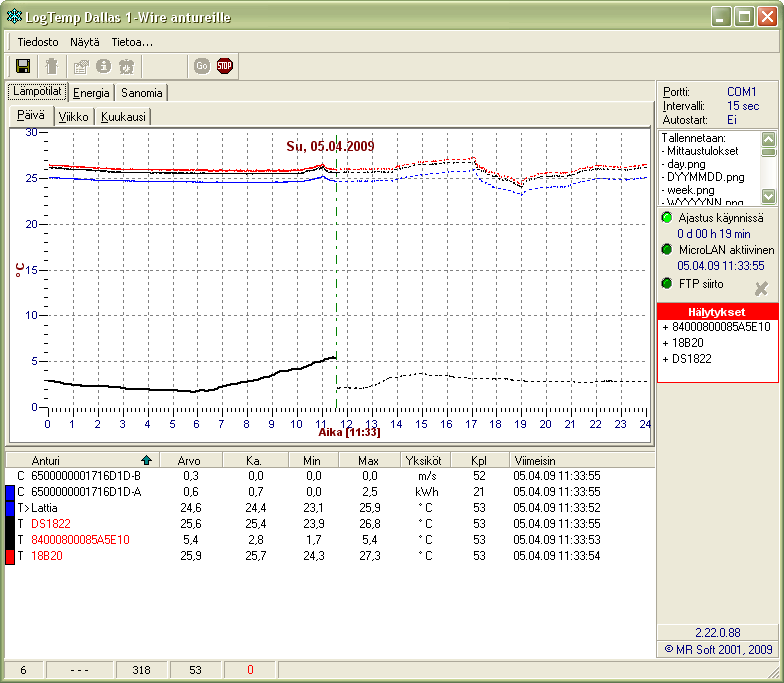Click the info circle toolbar icon
784x683 pixels.
tap(103, 66)
